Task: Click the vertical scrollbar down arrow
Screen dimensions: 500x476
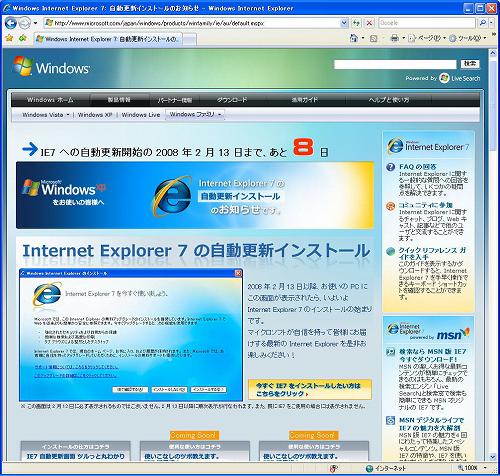Action: 492,457
